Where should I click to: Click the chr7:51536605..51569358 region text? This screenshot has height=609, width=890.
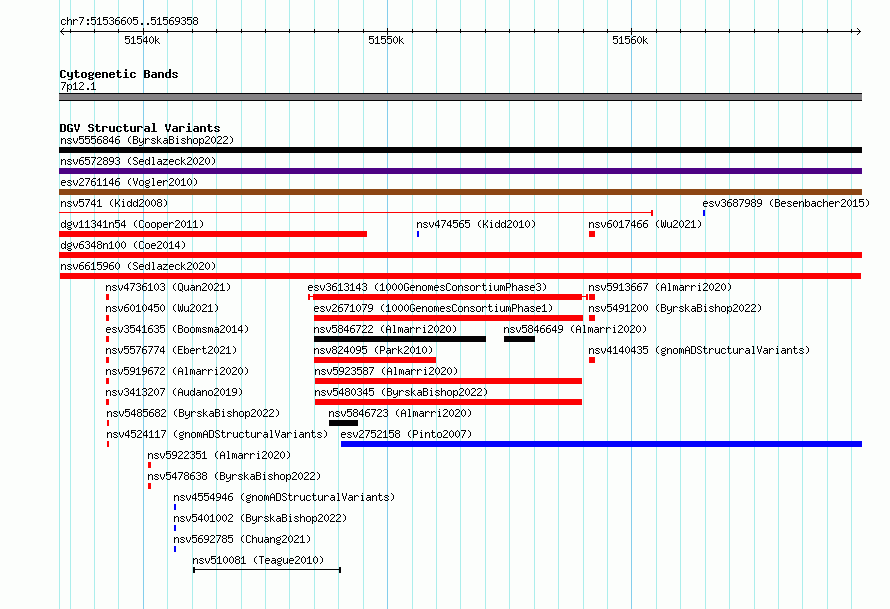129,21
